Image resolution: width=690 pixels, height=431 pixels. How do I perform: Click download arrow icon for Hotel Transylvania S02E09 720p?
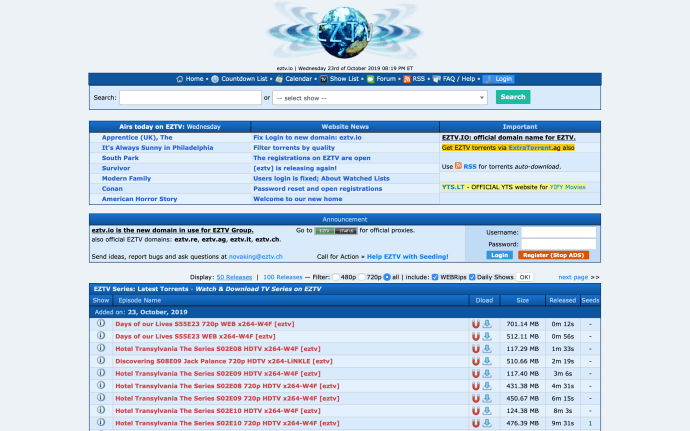487,397
